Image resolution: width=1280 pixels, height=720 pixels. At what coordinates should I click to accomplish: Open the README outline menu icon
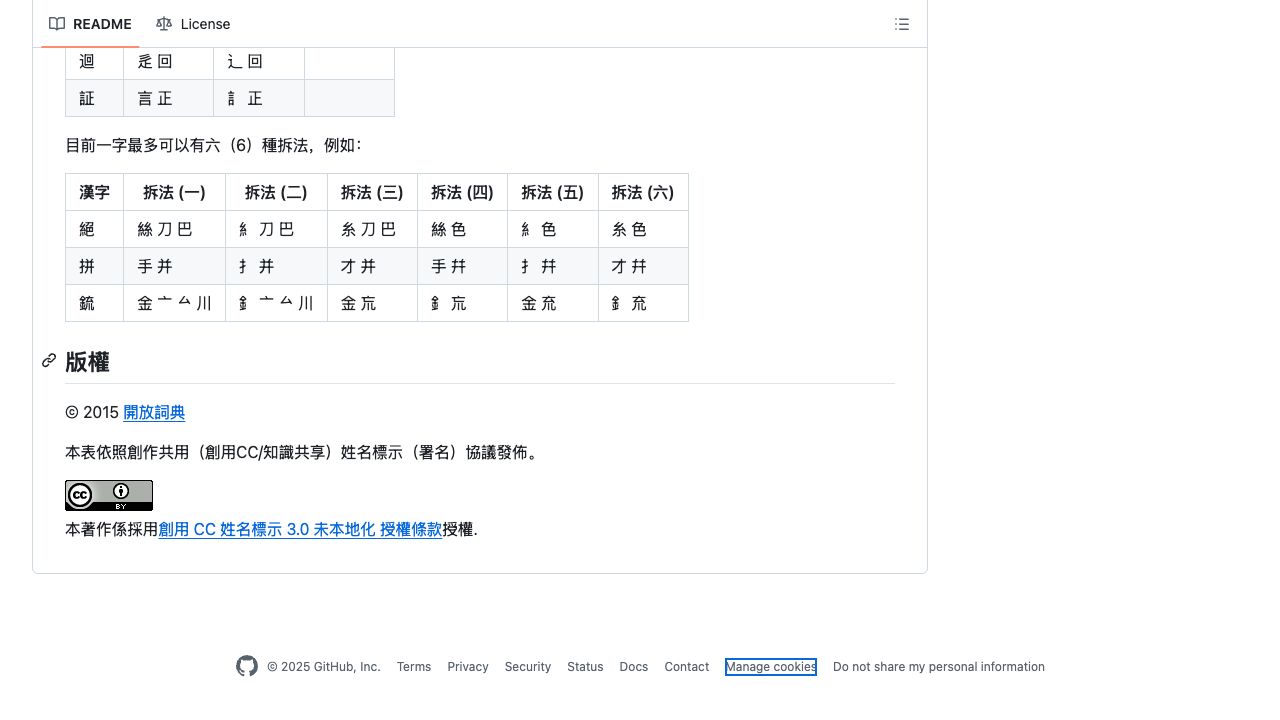pyautogui.click(x=902, y=24)
